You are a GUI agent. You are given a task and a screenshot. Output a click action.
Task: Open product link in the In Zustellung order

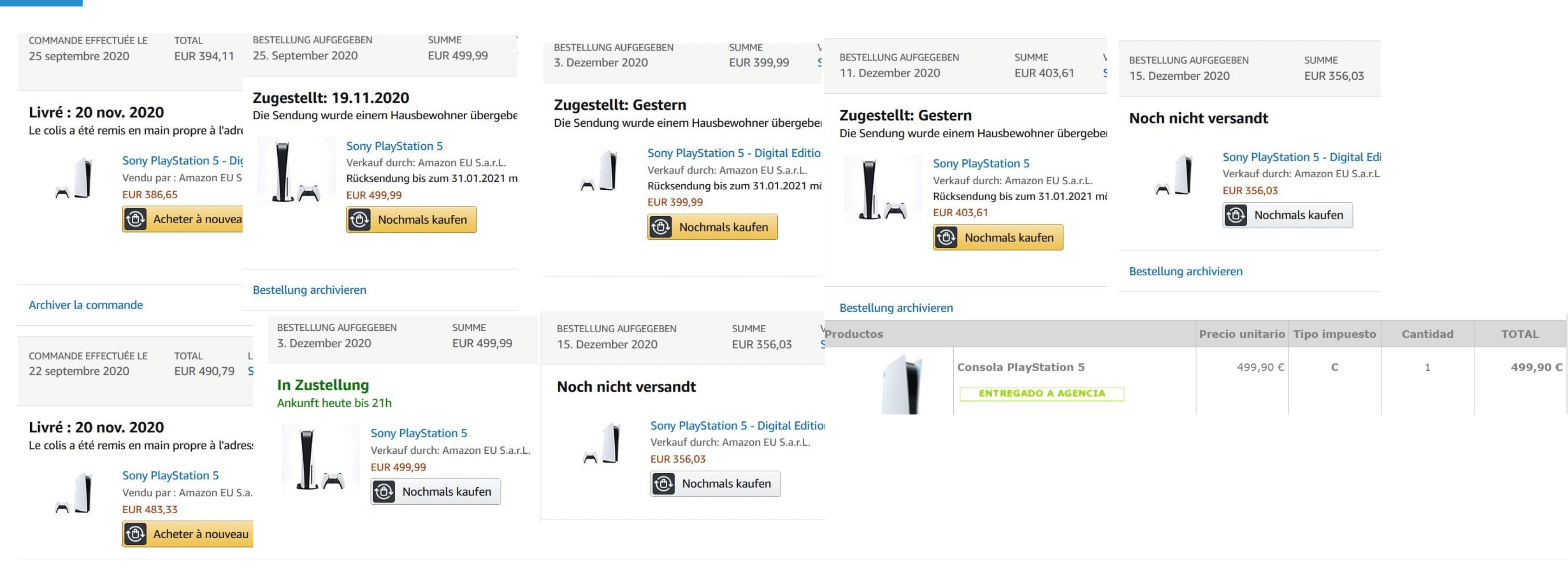pyautogui.click(x=419, y=433)
